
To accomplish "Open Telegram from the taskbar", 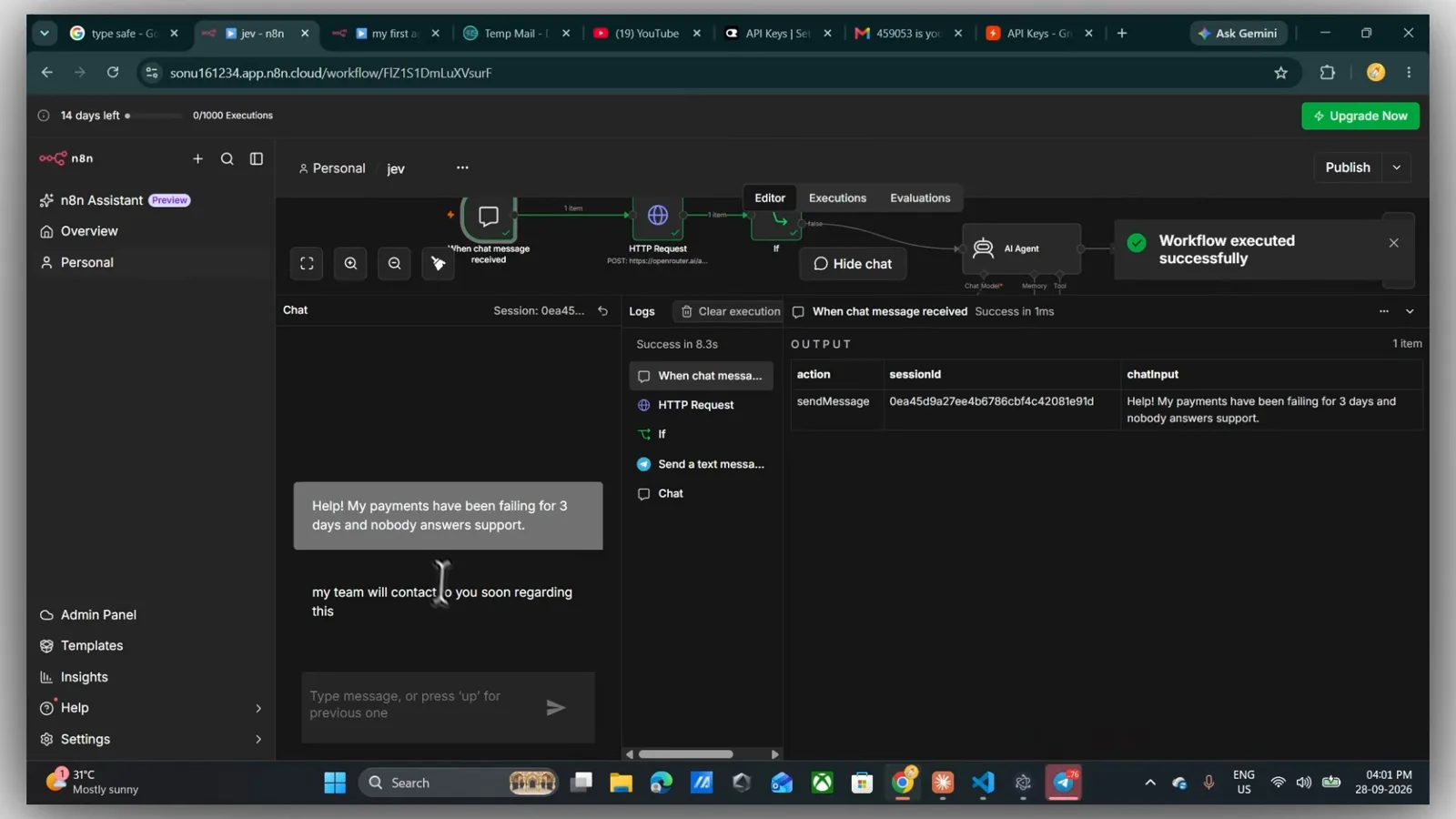I will (1063, 783).
